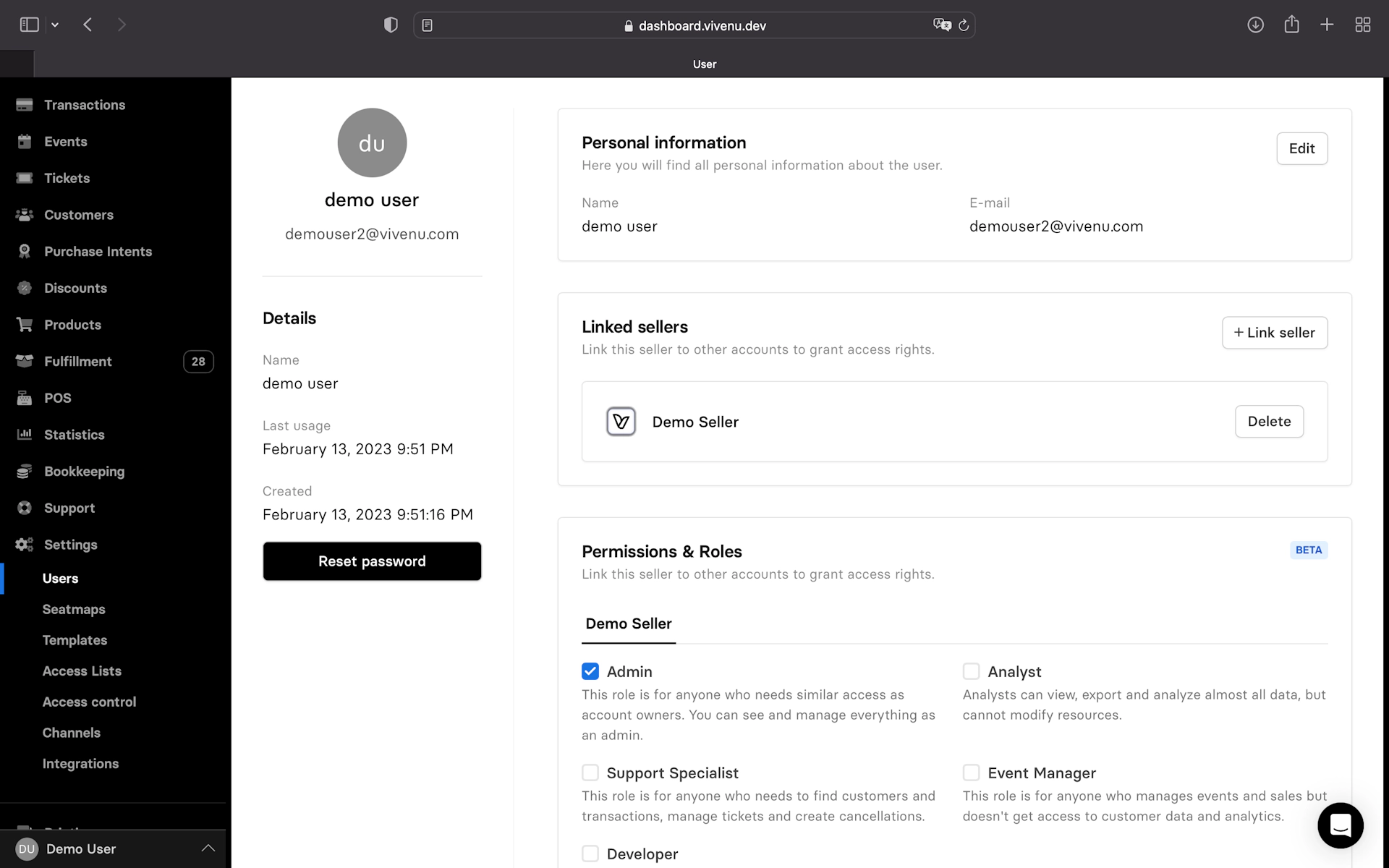Collapse the Settings menu section

[70, 545]
